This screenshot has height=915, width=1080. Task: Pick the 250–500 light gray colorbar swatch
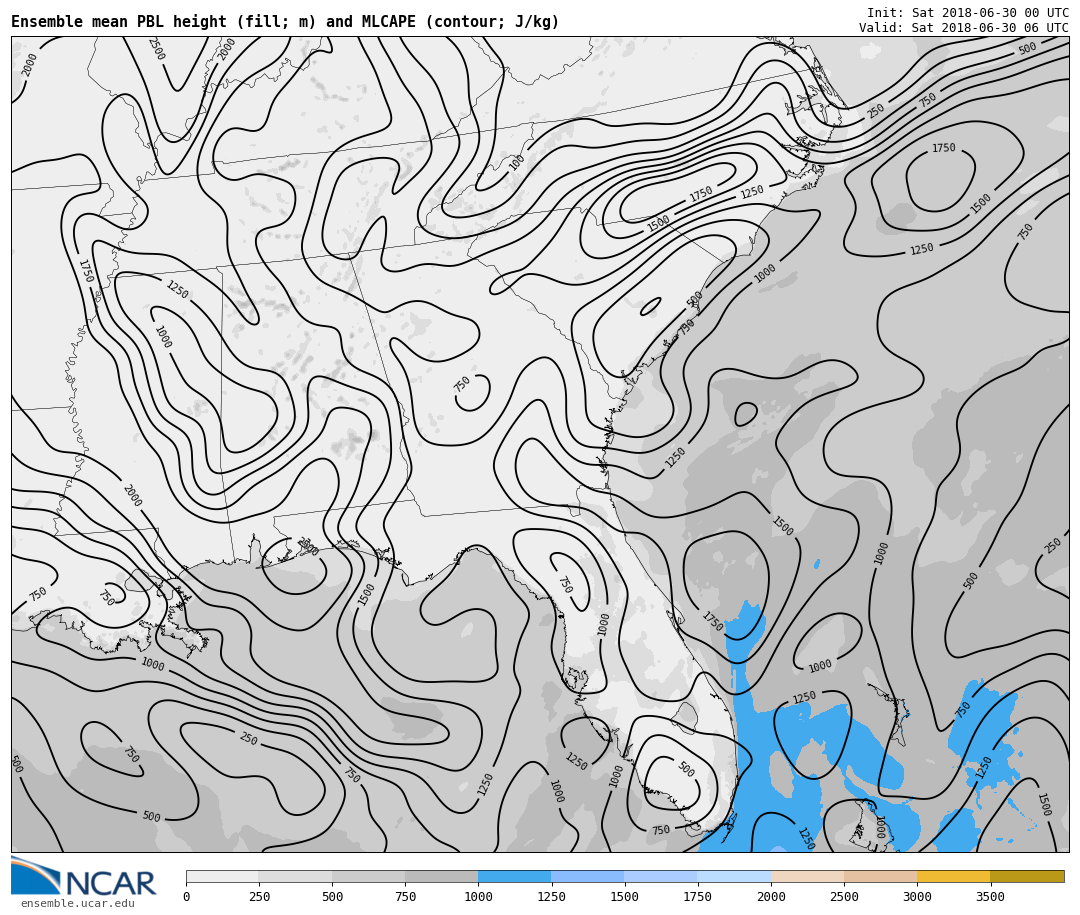[295, 876]
